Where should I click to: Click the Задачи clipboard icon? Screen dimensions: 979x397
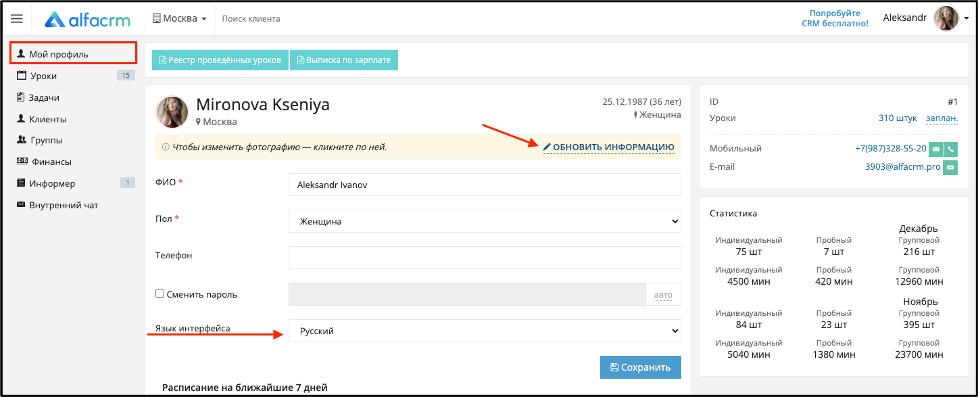pos(21,97)
